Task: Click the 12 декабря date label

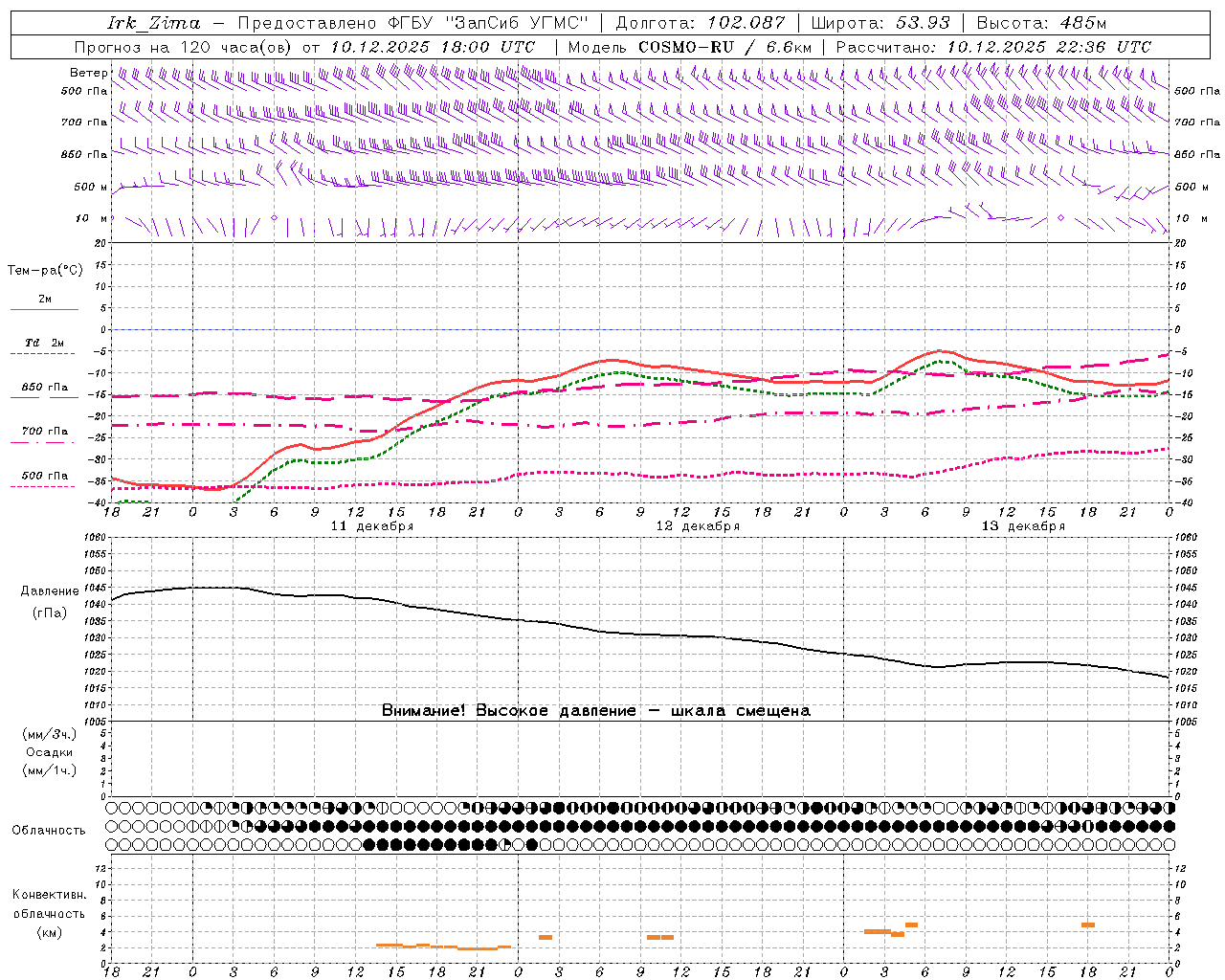Action: [x=698, y=526]
